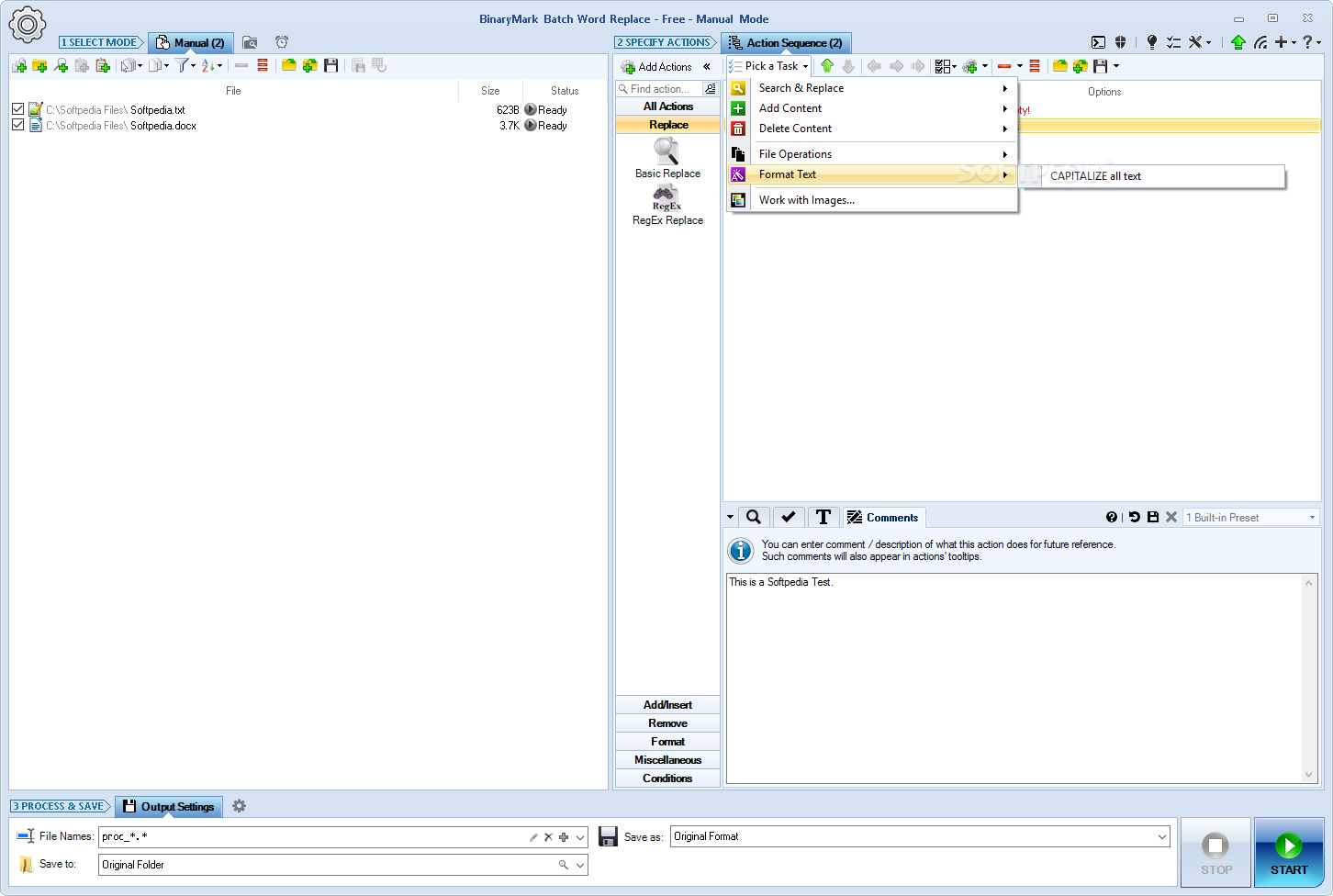Select Search & Replace menu item
1333x896 pixels.
(x=872, y=88)
